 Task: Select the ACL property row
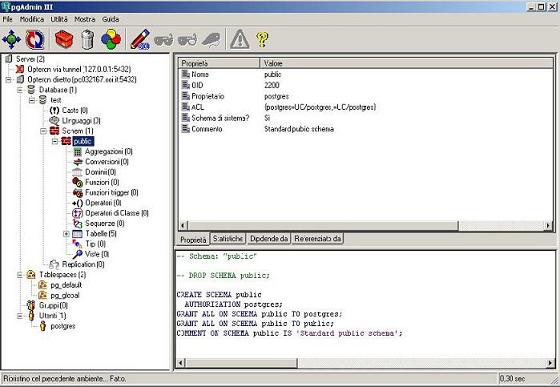click(366, 107)
